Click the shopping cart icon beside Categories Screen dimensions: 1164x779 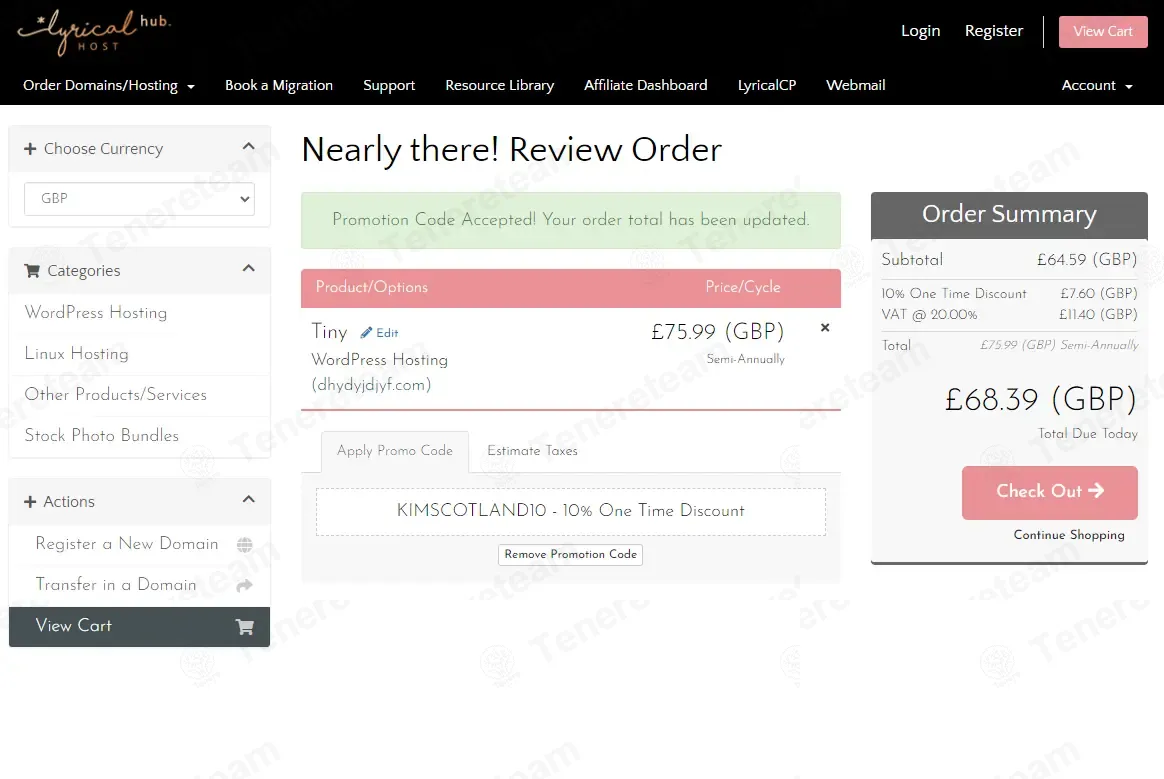coord(32,270)
